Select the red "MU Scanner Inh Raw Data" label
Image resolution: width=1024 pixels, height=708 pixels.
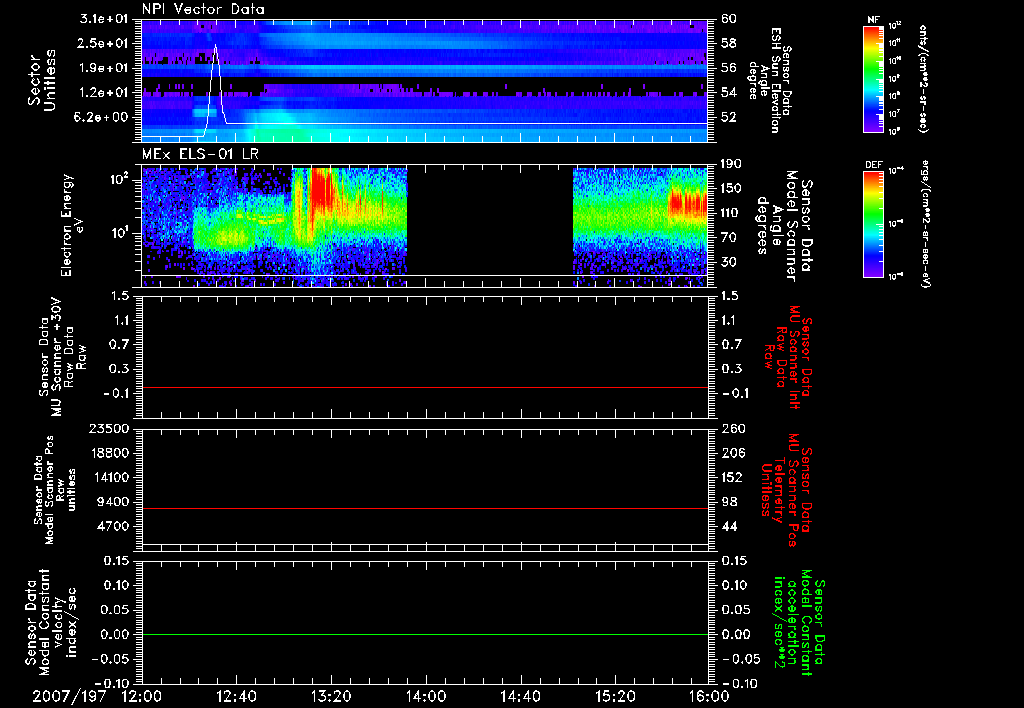pos(790,357)
